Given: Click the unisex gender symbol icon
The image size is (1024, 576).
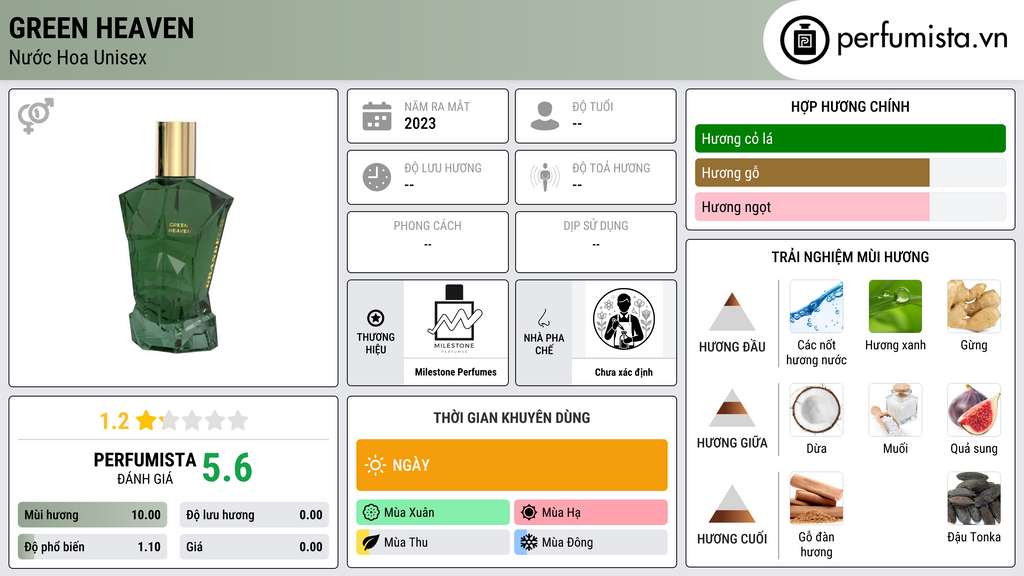Looking at the screenshot, I should [x=36, y=116].
